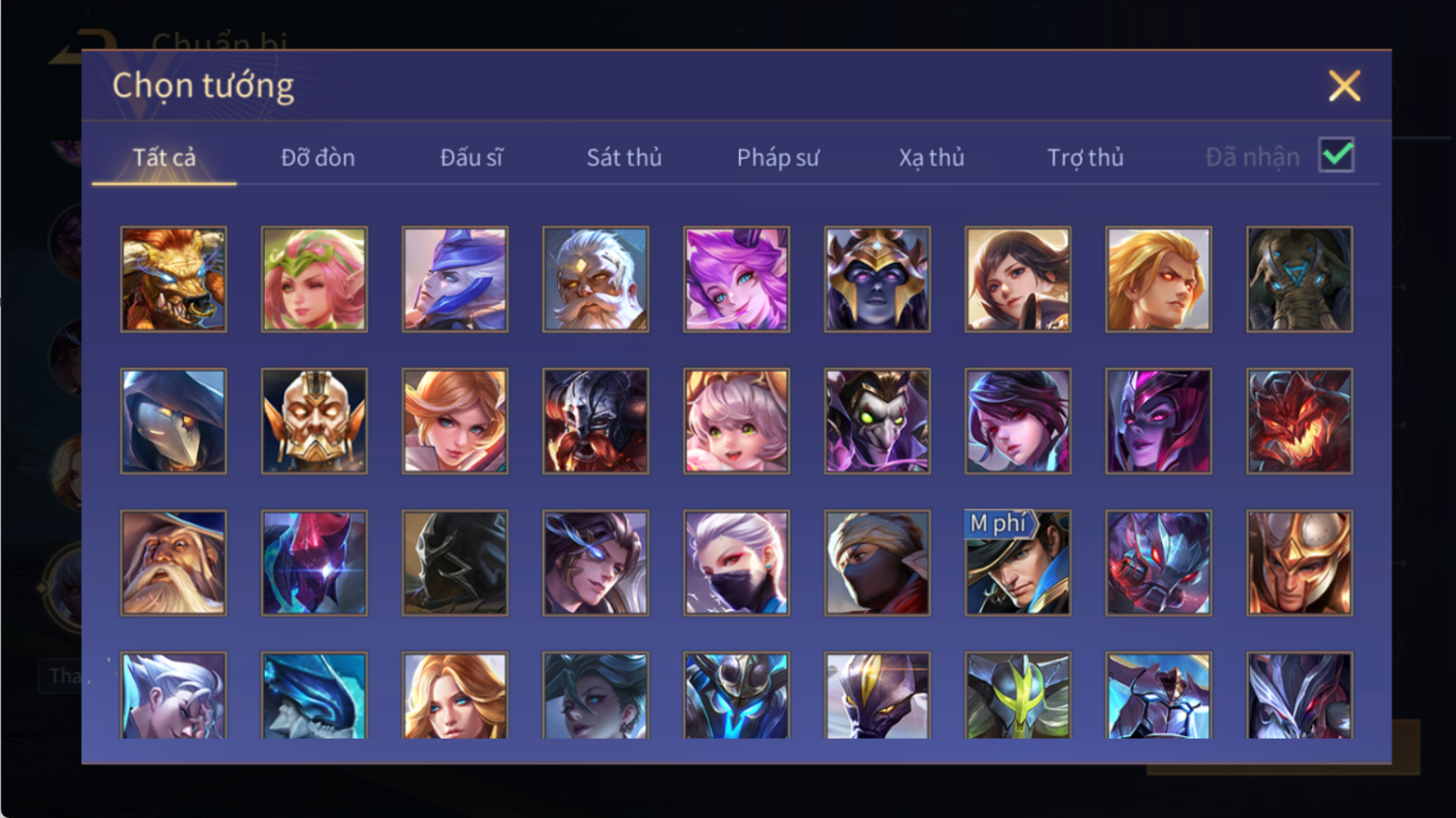
Task: Switch to the Xạ thủ tab
Action: (932, 157)
